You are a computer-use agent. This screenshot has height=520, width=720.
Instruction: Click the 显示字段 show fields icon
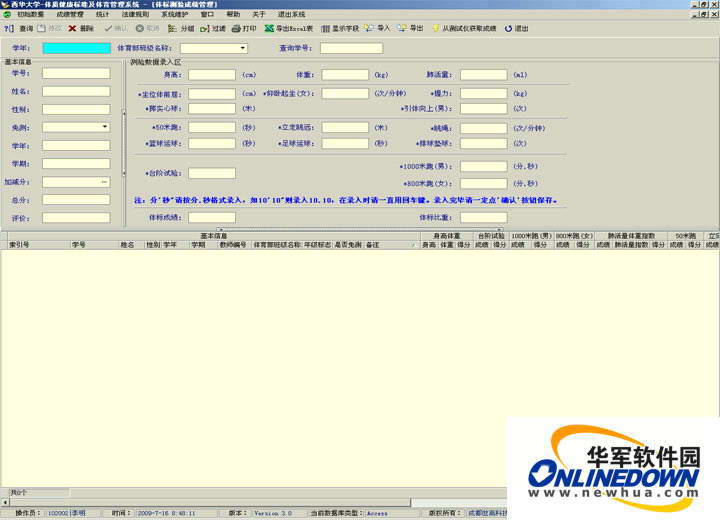coord(325,28)
